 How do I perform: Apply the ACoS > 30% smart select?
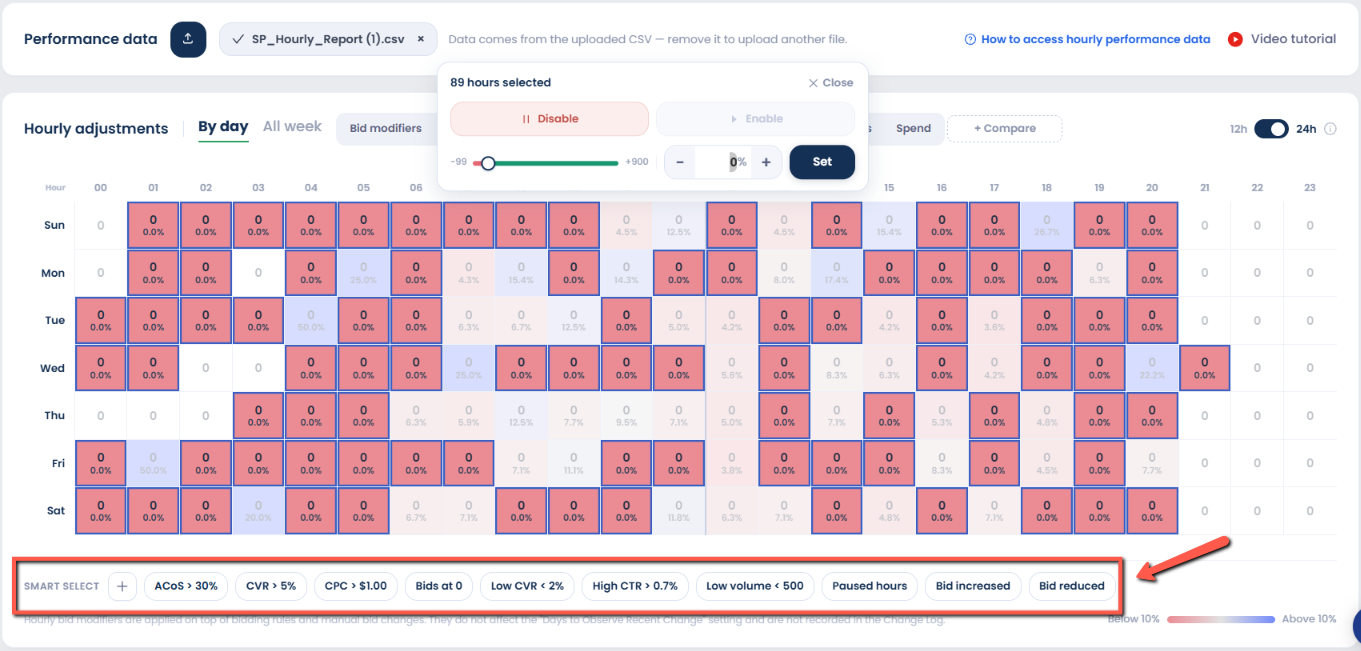click(x=186, y=586)
